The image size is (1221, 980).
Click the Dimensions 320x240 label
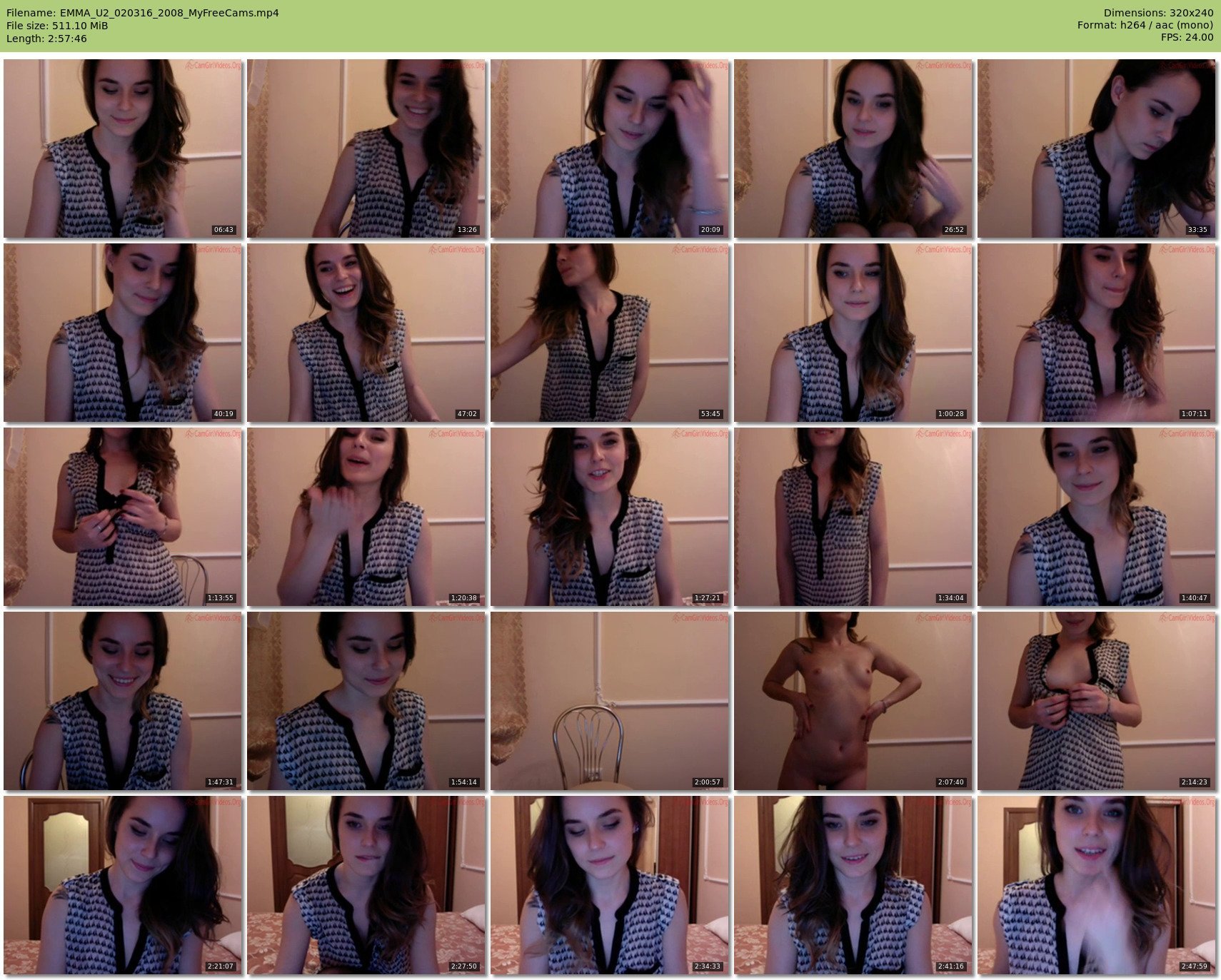tap(1158, 13)
